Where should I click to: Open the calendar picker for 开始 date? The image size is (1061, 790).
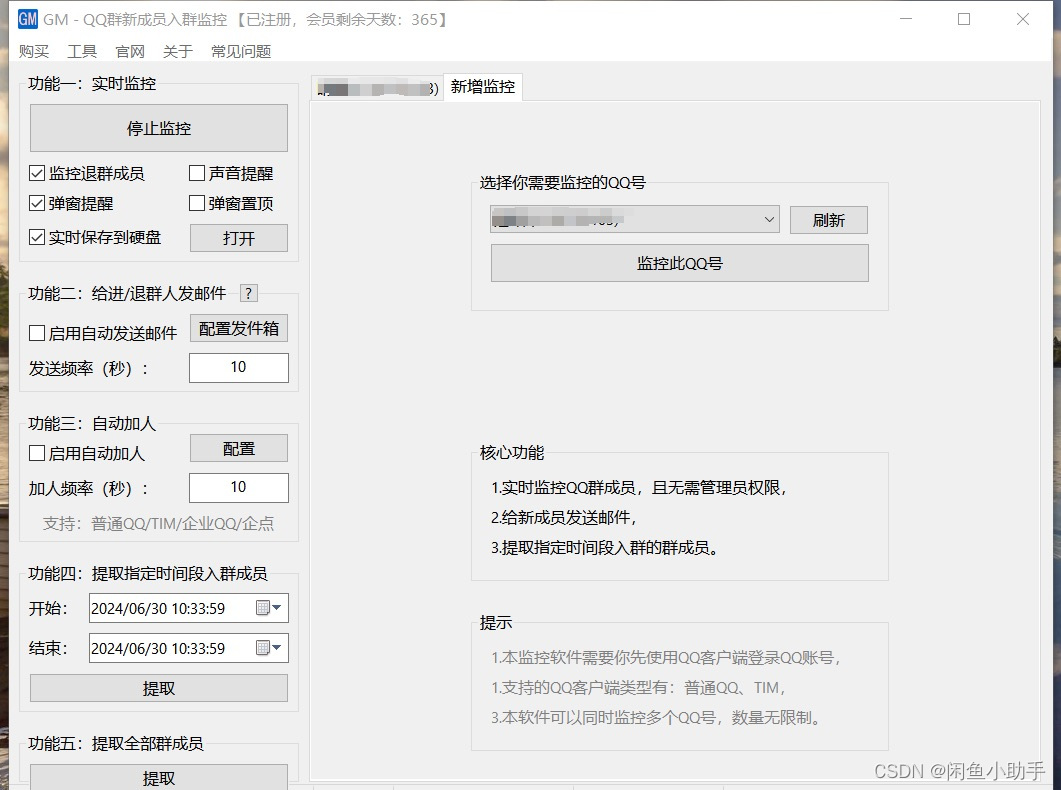(x=269, y=608)
